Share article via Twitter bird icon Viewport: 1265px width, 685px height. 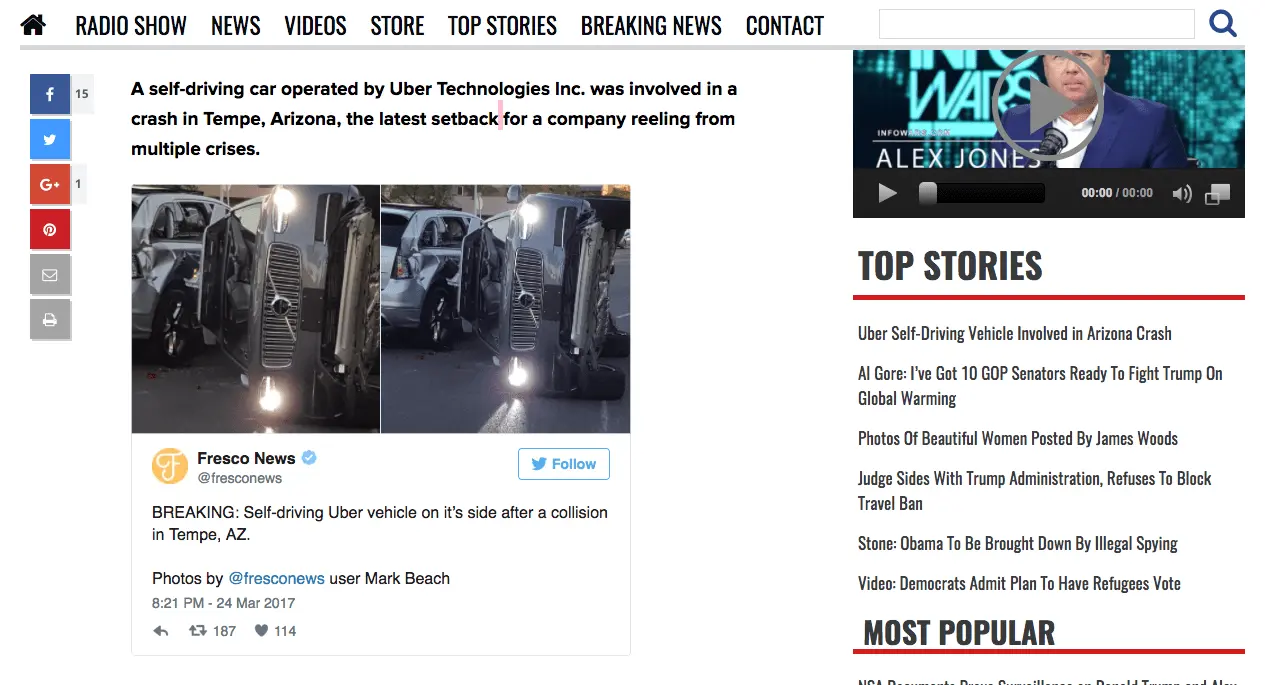[x=50, y=139]
